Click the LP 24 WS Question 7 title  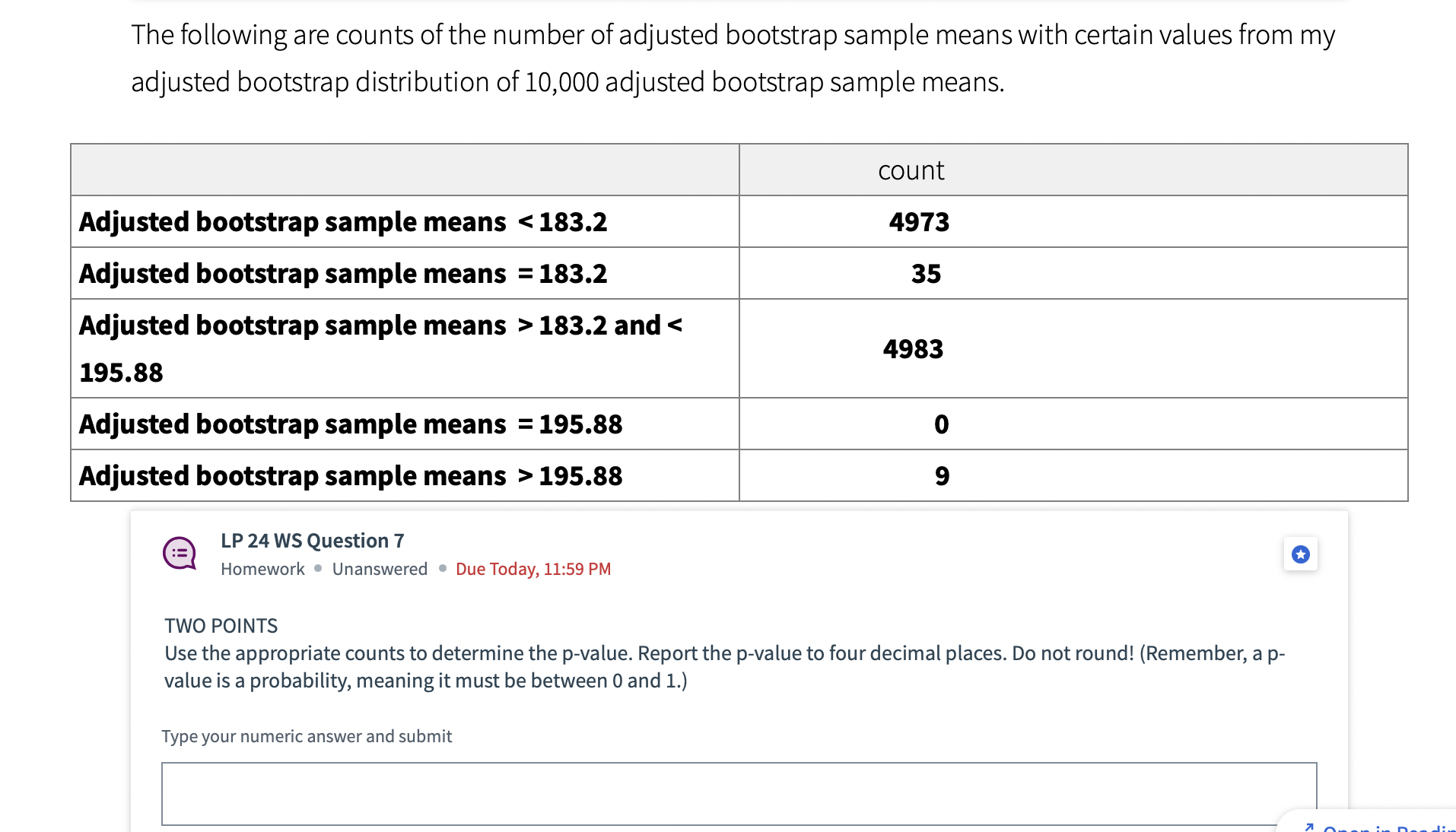pyautogui.click(x=310, y=541)
